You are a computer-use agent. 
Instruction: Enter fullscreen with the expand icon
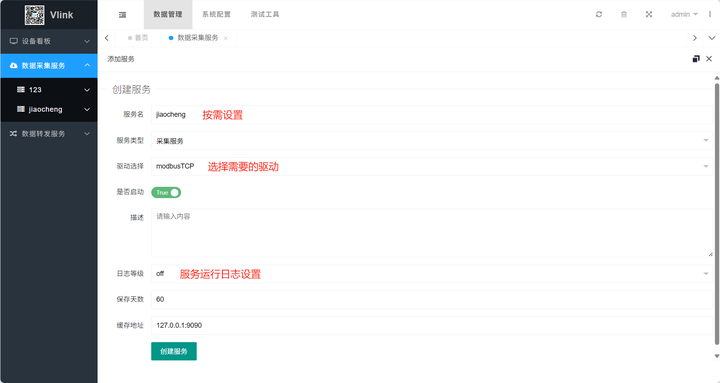pos(648,14)
